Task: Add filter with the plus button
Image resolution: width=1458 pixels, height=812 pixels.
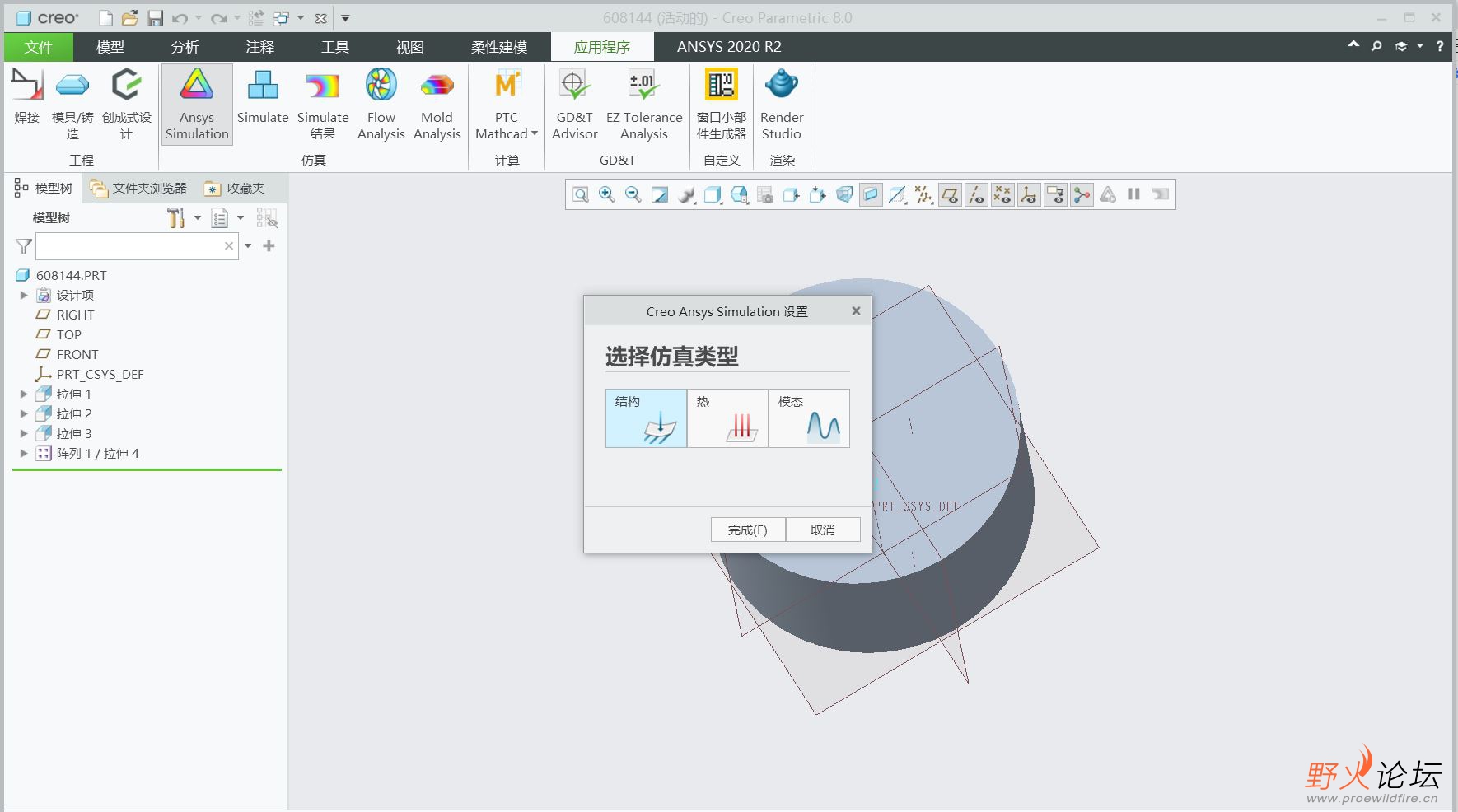Action: [x=269, y=246]
